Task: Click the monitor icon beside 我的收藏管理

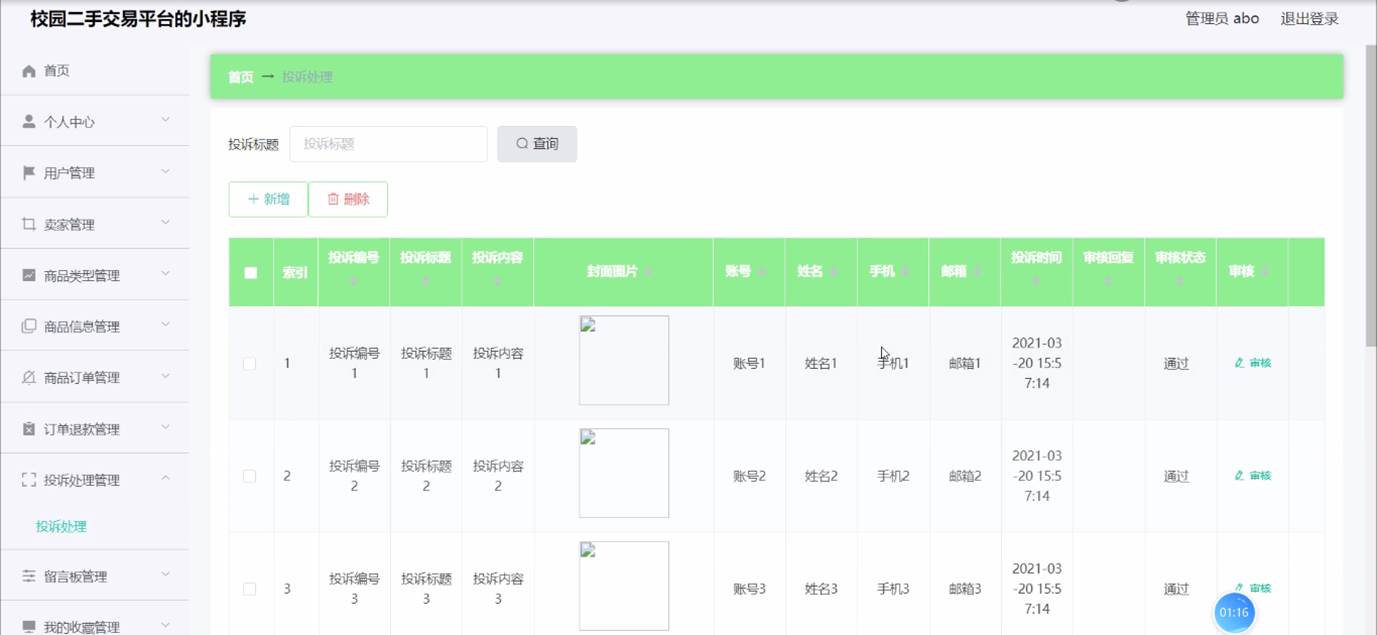Action: (x=29, y=627)
